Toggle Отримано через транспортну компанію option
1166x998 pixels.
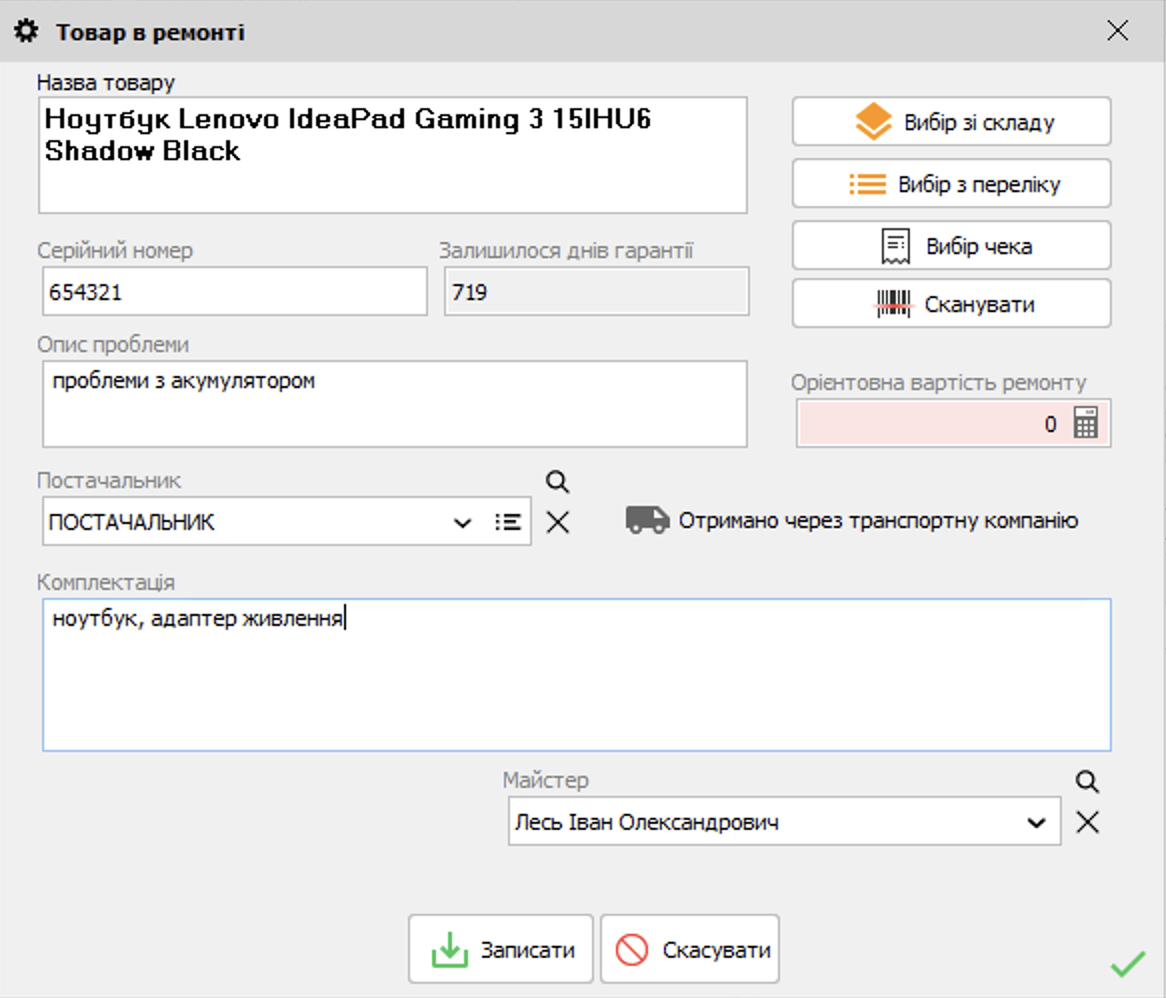point(852,521)
